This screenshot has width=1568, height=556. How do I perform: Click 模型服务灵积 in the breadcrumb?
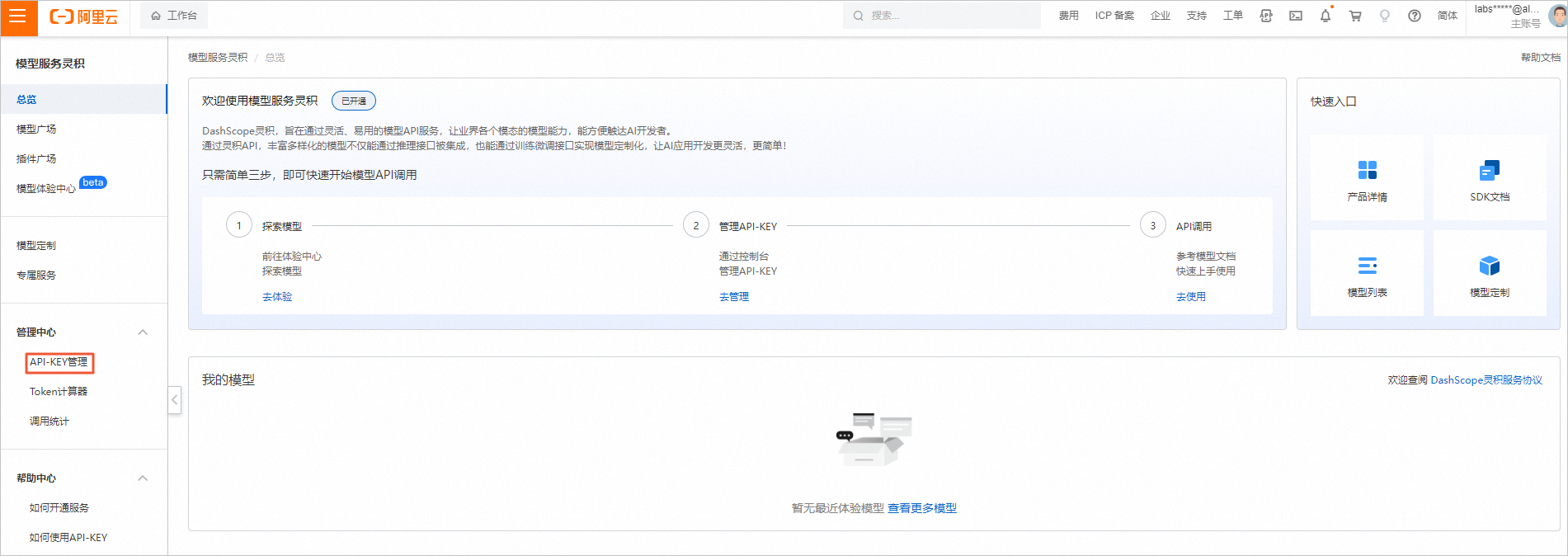[218, 58]
